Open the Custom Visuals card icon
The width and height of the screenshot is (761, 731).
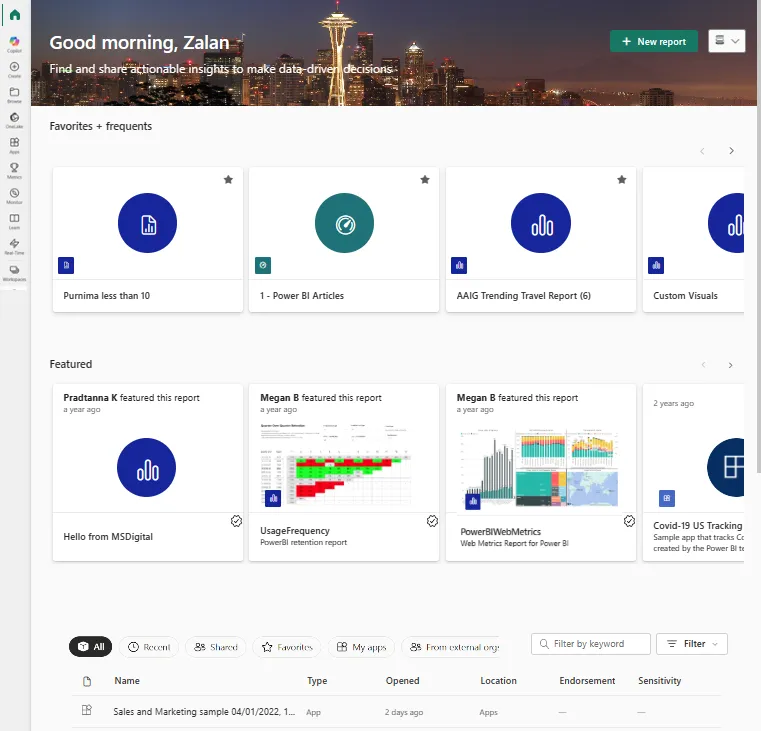(x=726, y=223)
